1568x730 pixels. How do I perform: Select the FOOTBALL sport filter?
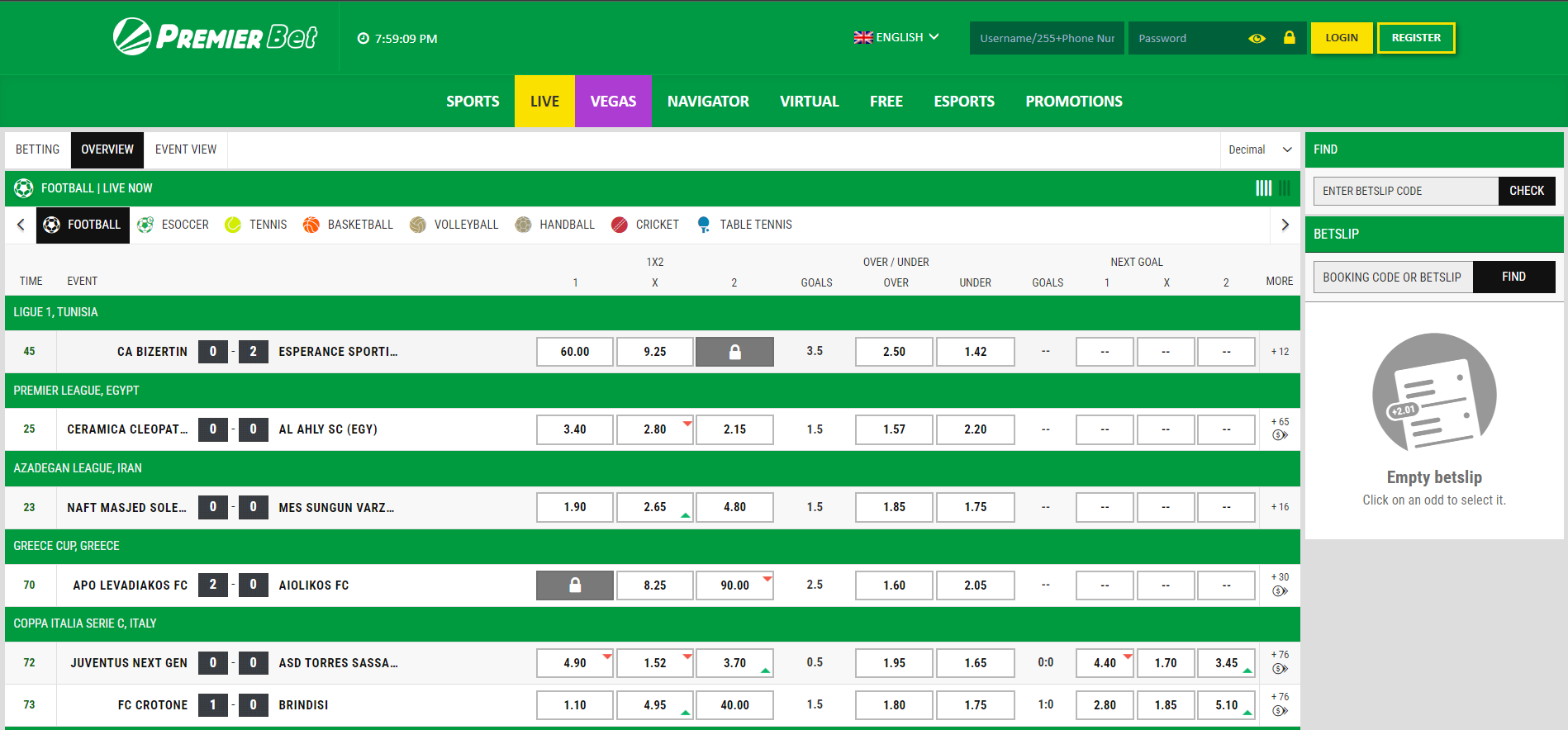coord(83,225)
